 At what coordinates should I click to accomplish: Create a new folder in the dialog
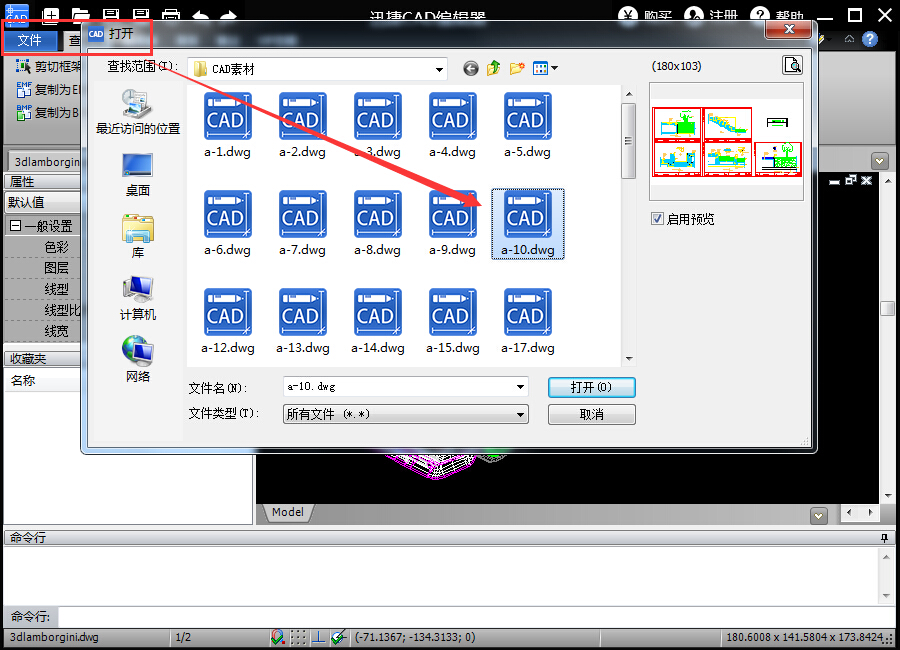(x=517, y=69)
